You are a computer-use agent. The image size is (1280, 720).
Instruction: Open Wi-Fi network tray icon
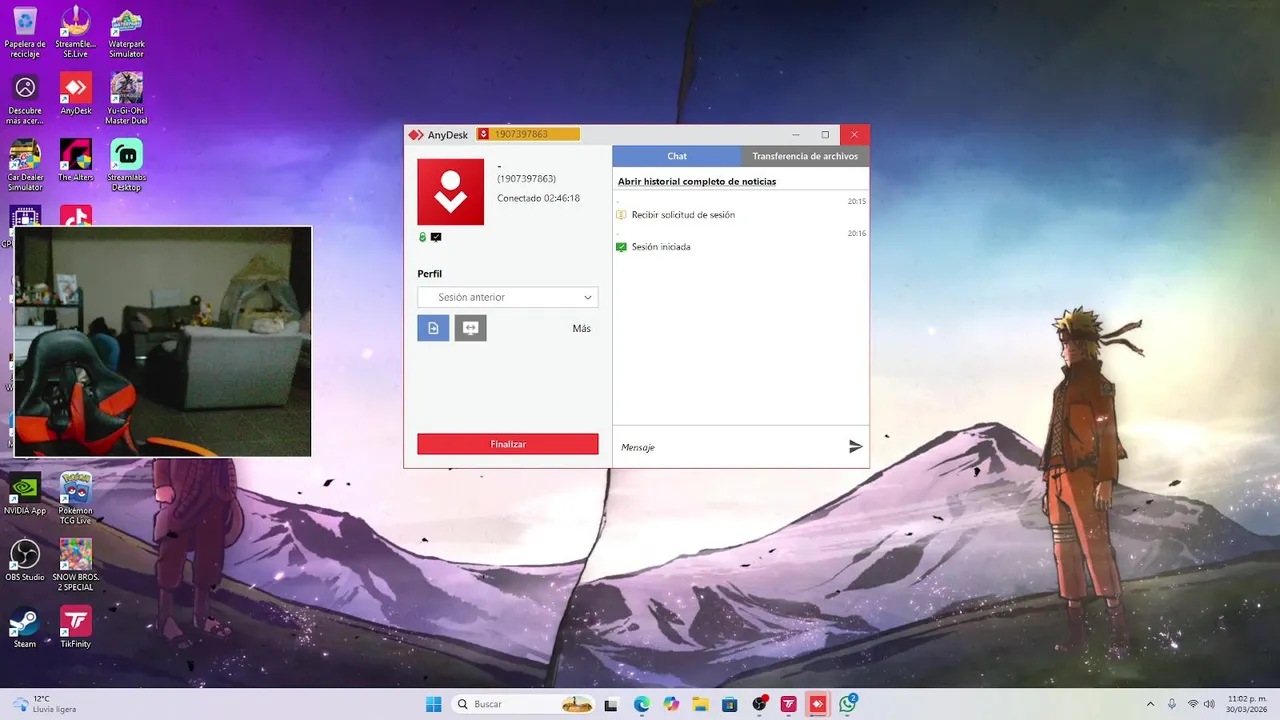coord(1193,704)
